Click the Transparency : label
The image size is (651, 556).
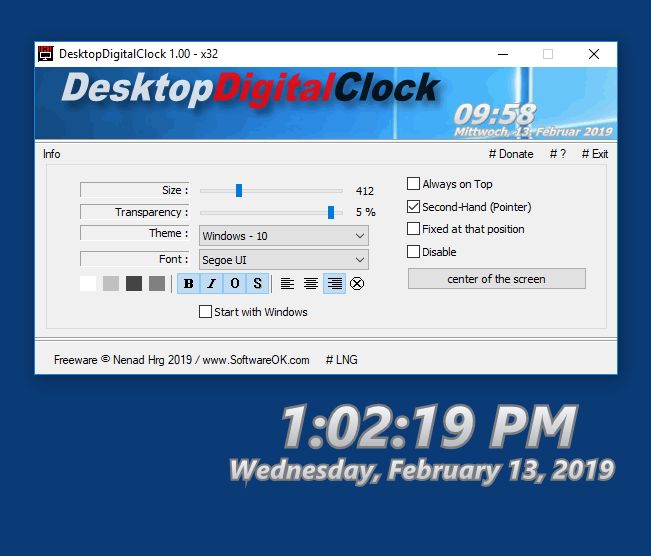(x=135, y=212)
